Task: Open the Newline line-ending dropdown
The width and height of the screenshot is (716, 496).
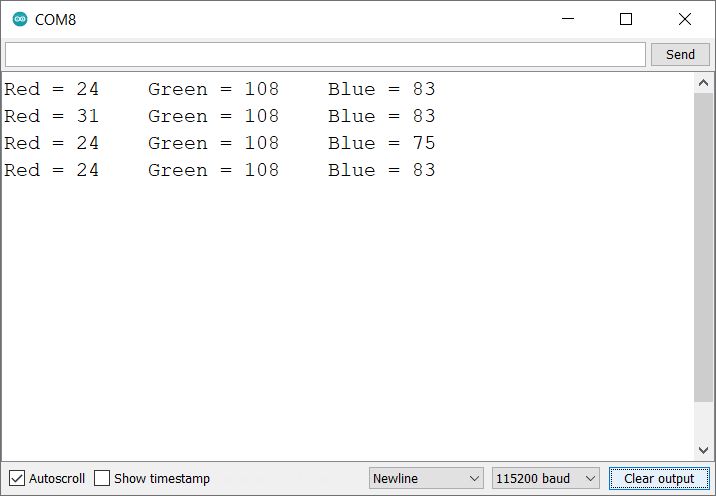Action: coord(426,478)
